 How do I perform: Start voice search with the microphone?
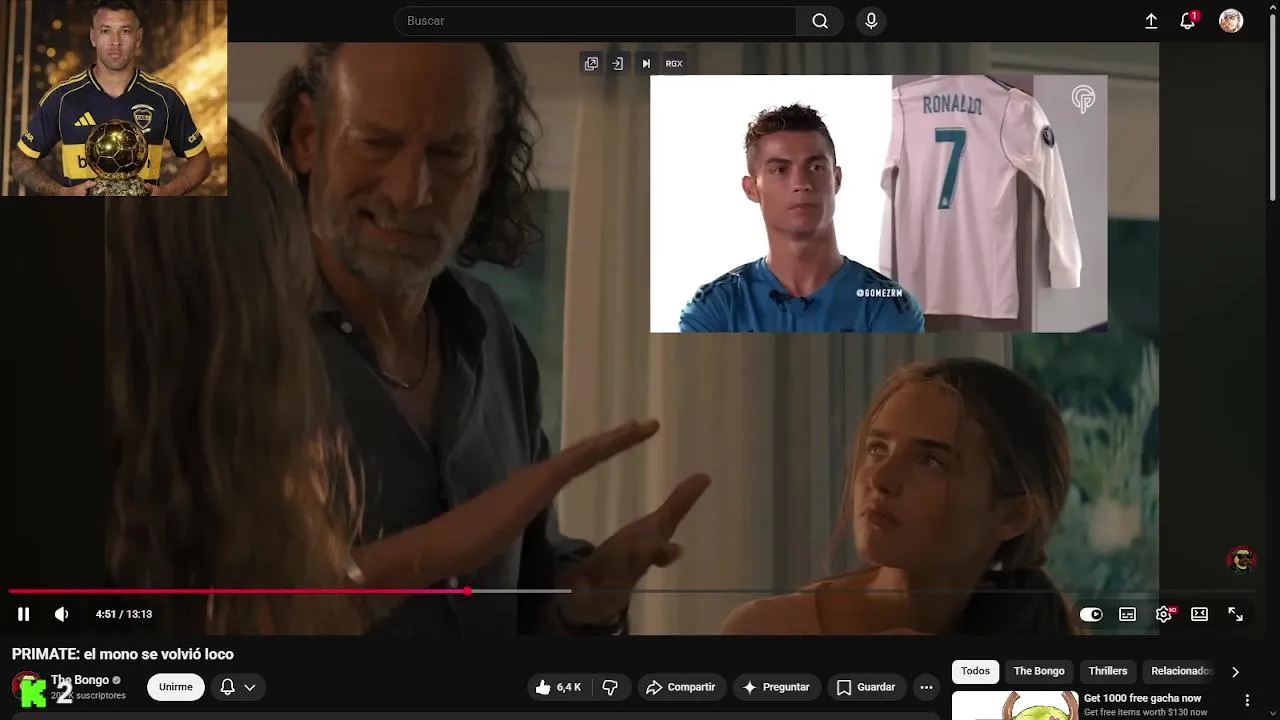(871, 21)
